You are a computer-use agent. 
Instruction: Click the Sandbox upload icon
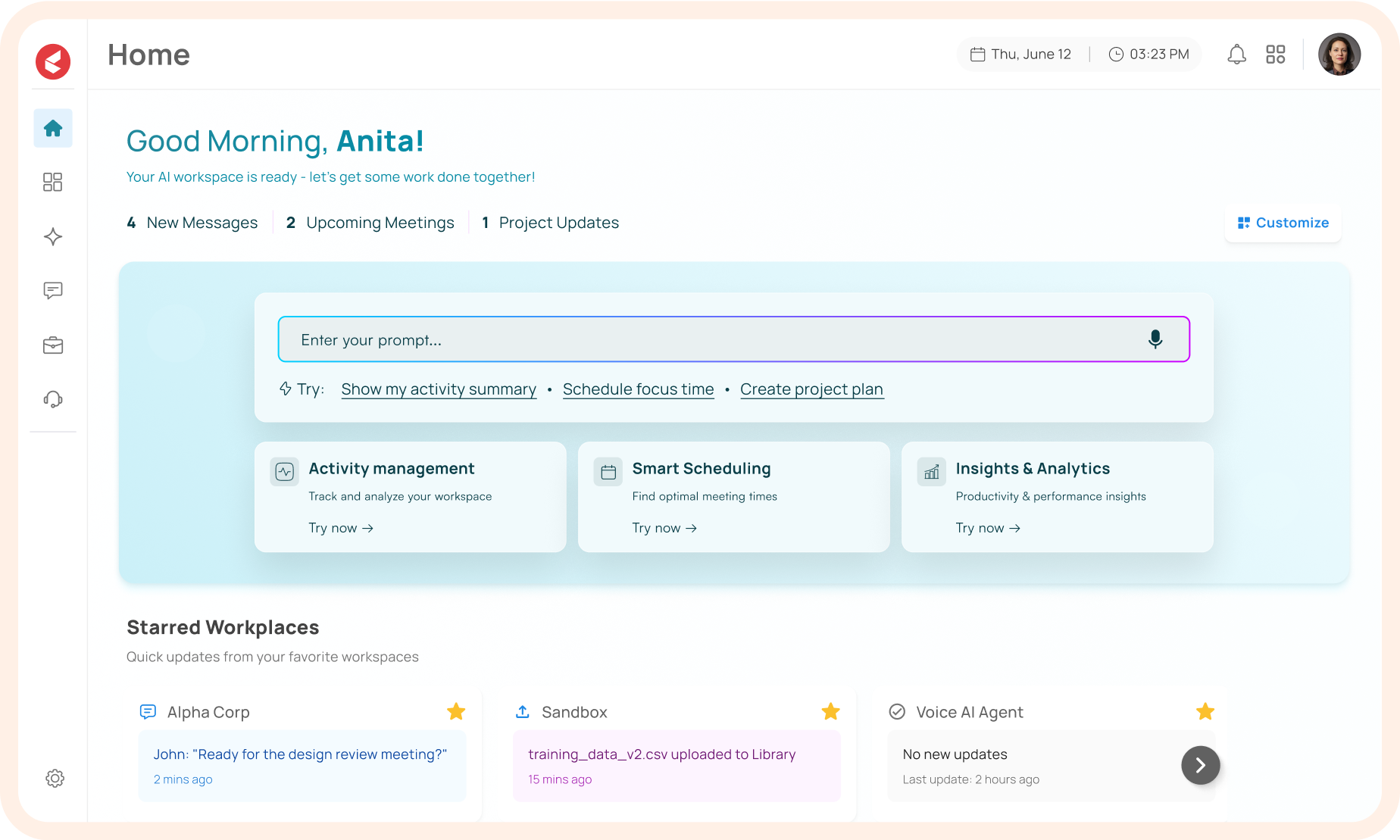(x=523, y=712)
